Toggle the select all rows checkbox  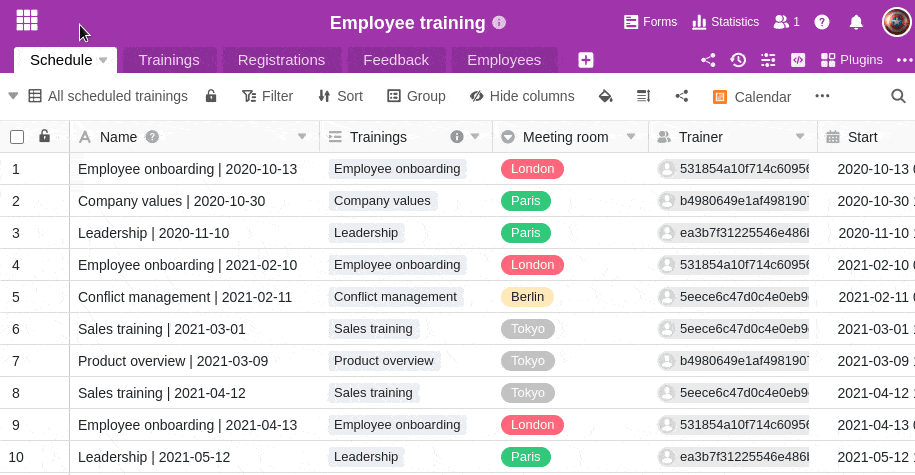[17, 137]
